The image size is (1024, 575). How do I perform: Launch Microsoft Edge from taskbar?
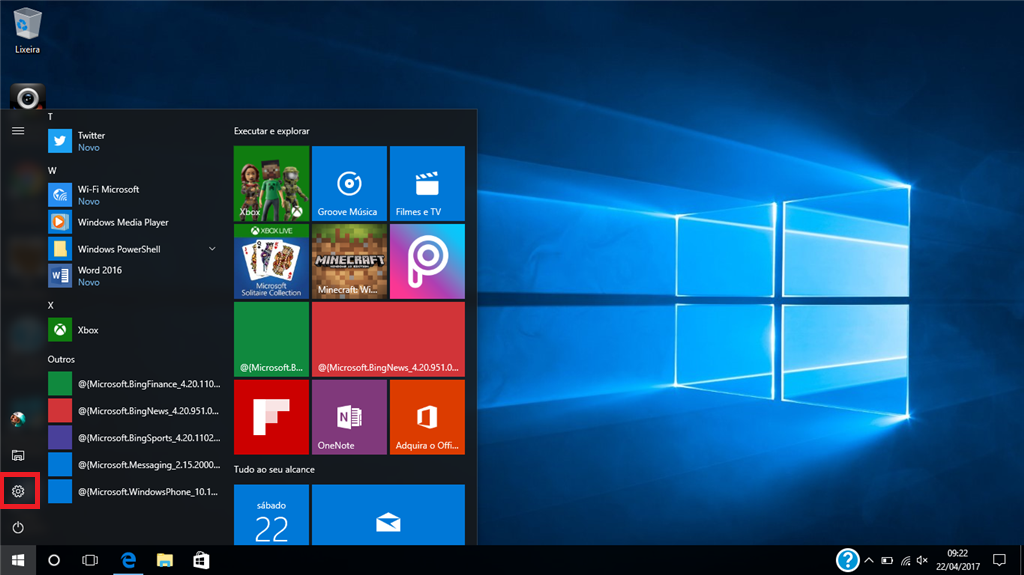(129, 560)
